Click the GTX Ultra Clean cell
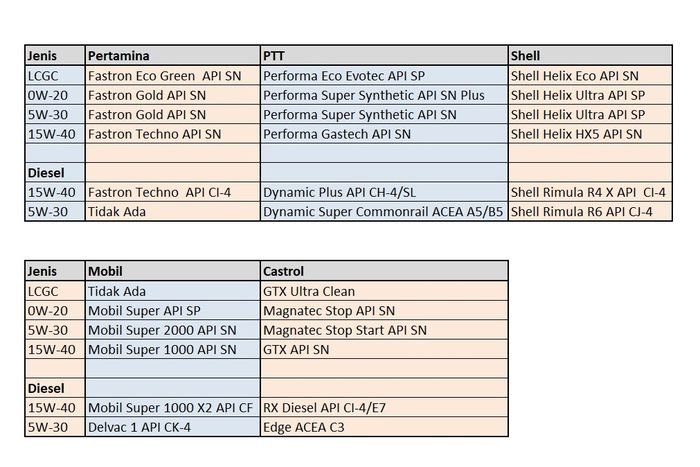This screenshot has width=700, height=467. (x=382, y=291)
